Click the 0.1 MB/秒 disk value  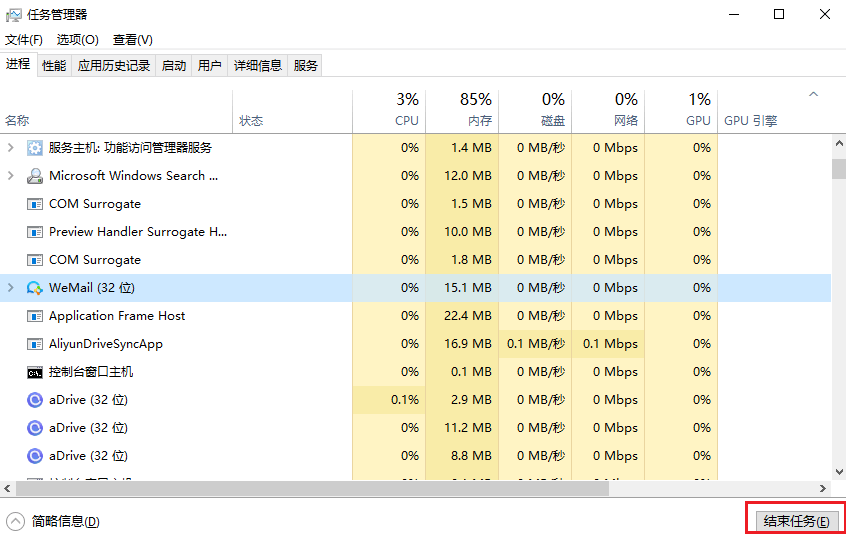tap(536, 344)
